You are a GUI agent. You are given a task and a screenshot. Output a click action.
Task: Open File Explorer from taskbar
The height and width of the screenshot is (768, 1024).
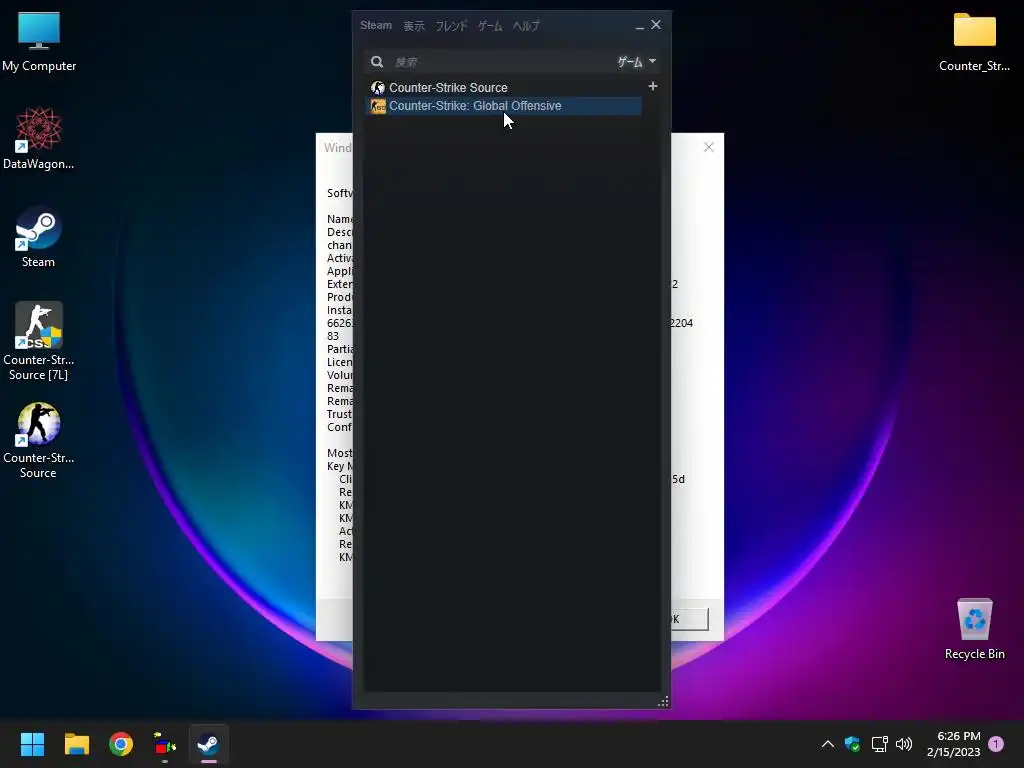pyautogui.click(x=76, y=744)
